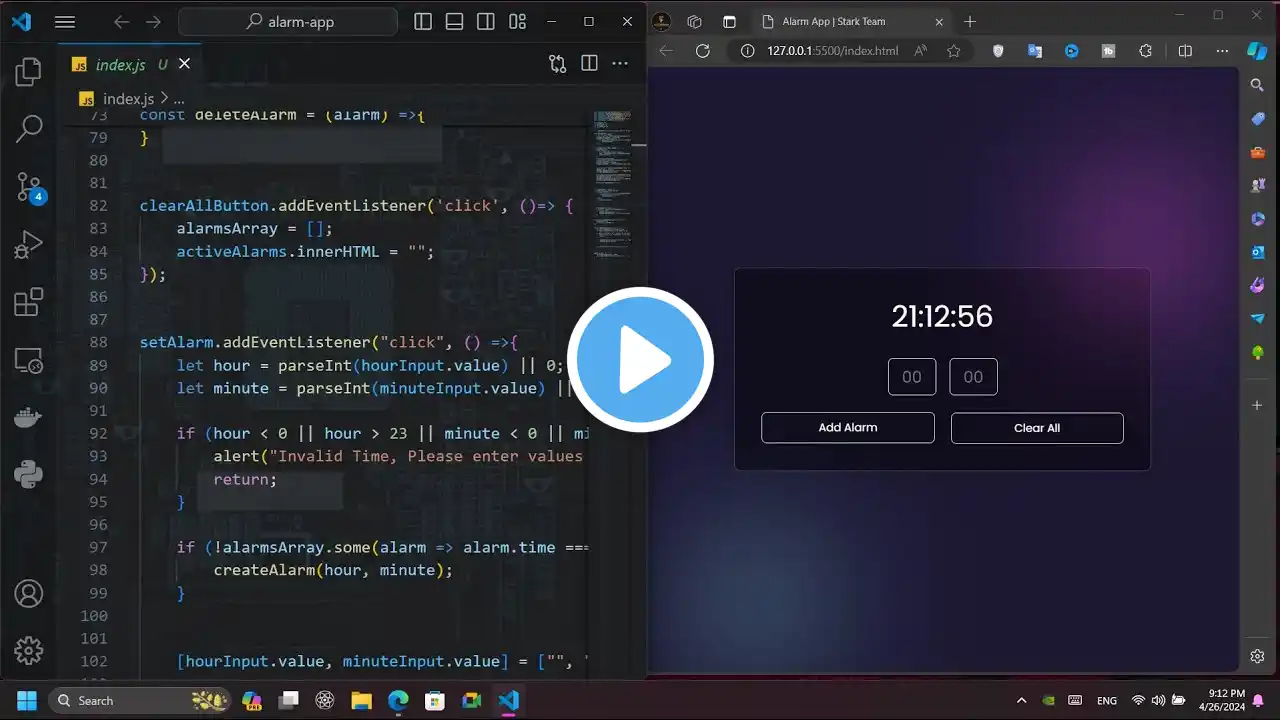Split the editor to the right
This screenshot has width=1280, height=720.
(x=589, y=64)
